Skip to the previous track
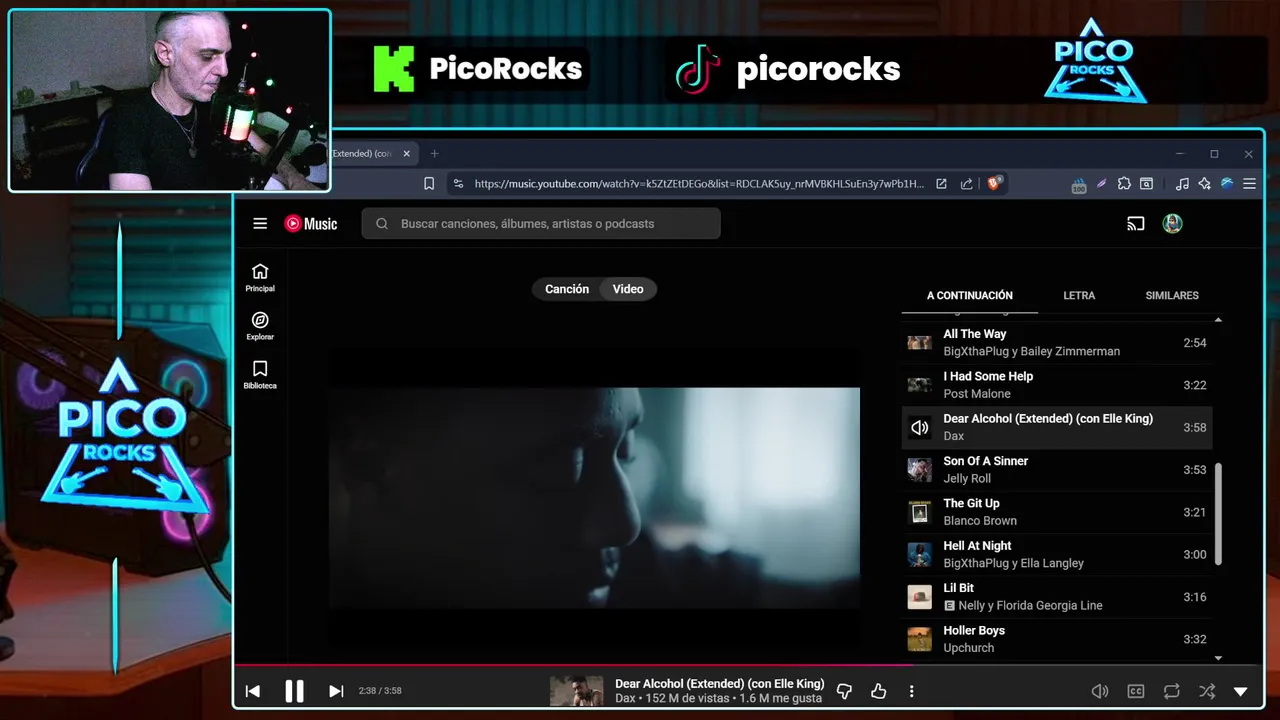The image size is (1280, 720). [253, 691]
